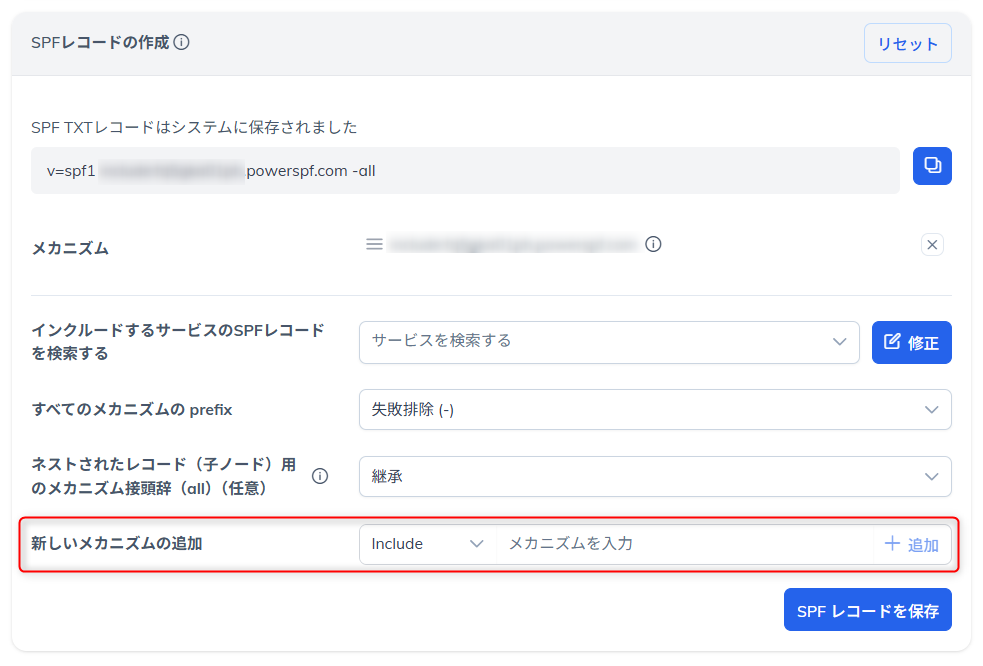Click the info icon for nested record prefix option
The image size is (983, 666).
point(320,476)
